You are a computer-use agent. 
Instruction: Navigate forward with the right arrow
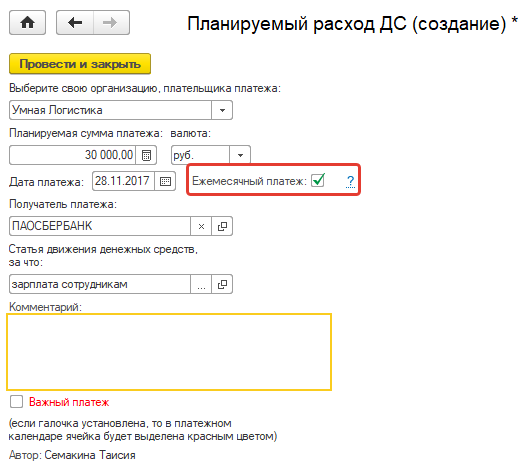(111, 23)
